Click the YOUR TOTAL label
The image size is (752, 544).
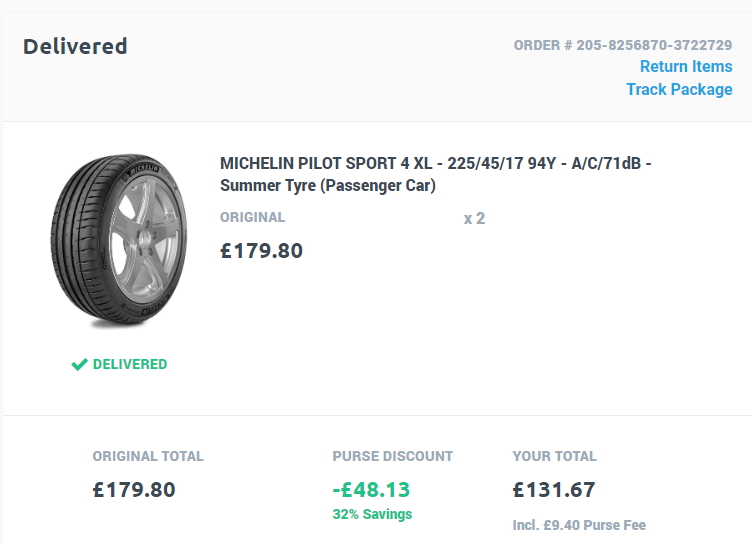pos(554,456)
